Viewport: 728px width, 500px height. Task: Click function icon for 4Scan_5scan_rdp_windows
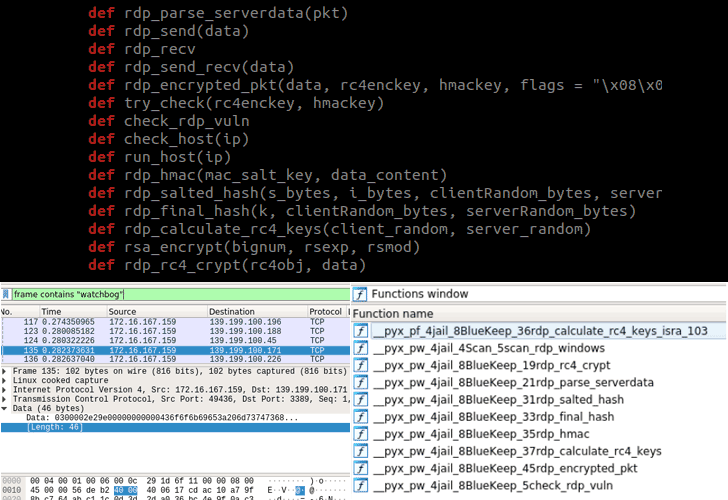tap(361, 348)
